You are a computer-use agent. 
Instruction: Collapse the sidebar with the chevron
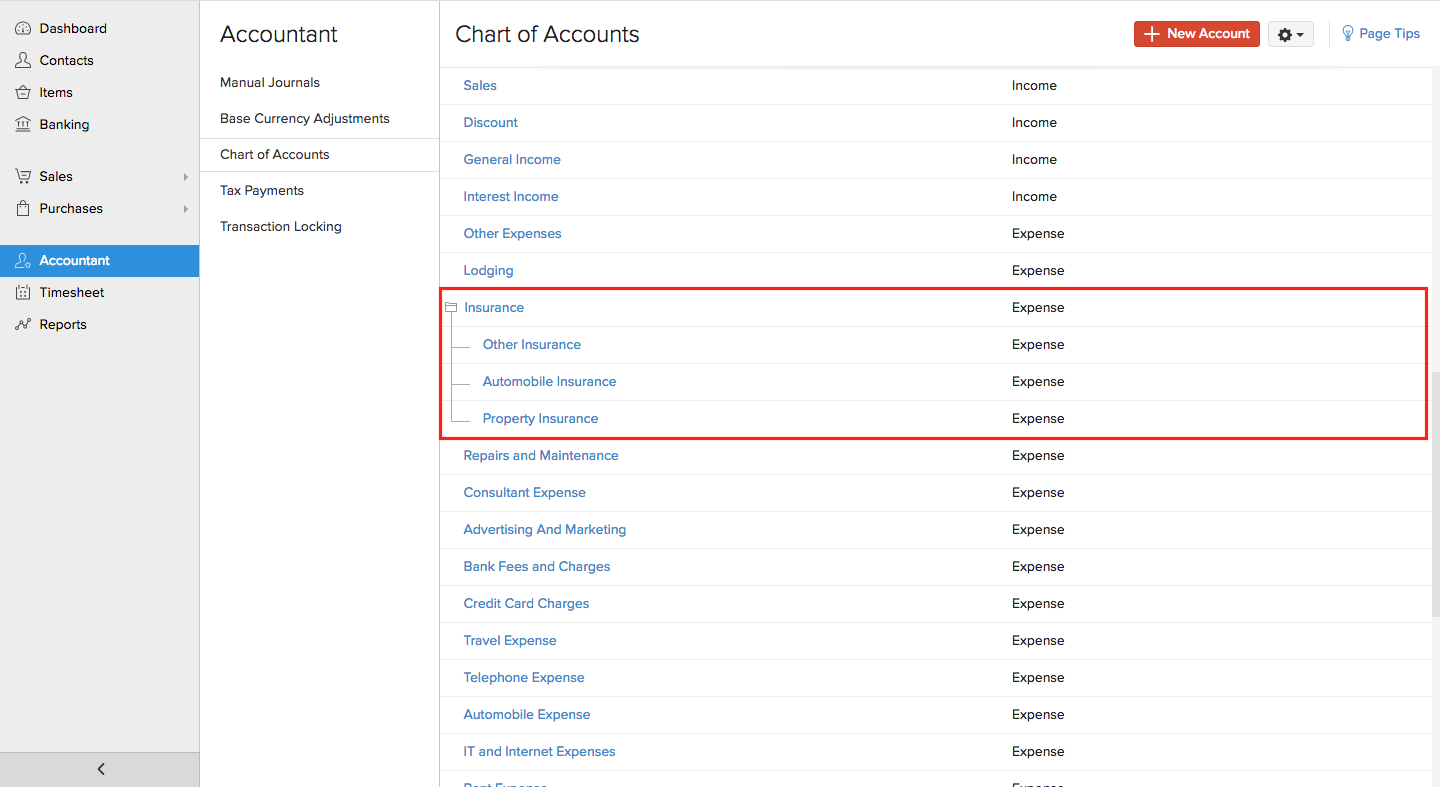tap(100, 769)
